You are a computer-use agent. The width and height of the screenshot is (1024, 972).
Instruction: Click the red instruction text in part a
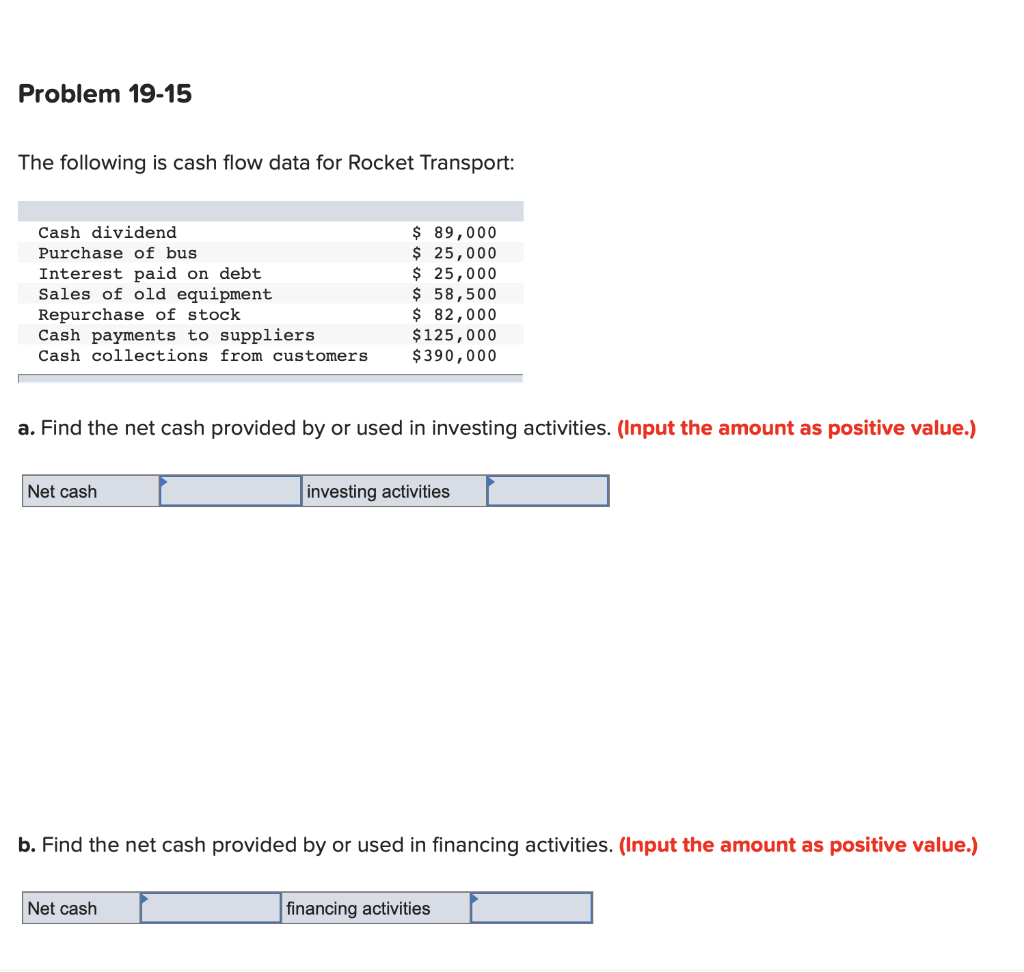(795, 428)
